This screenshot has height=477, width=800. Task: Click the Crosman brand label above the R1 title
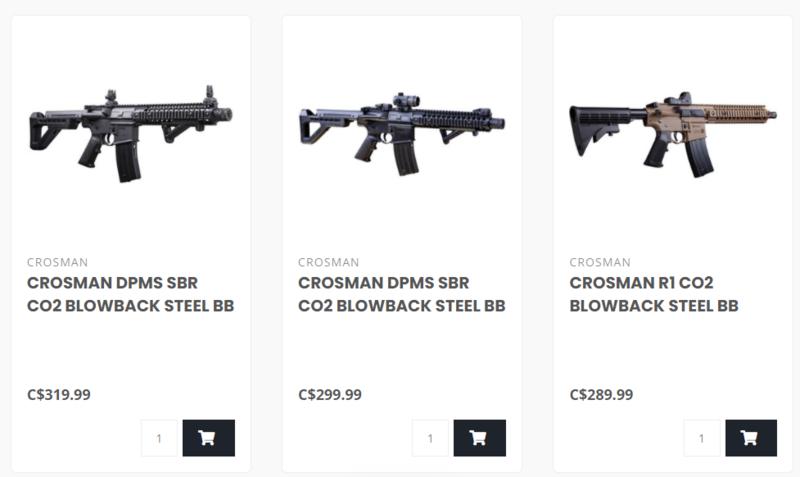tap(600, 262)
